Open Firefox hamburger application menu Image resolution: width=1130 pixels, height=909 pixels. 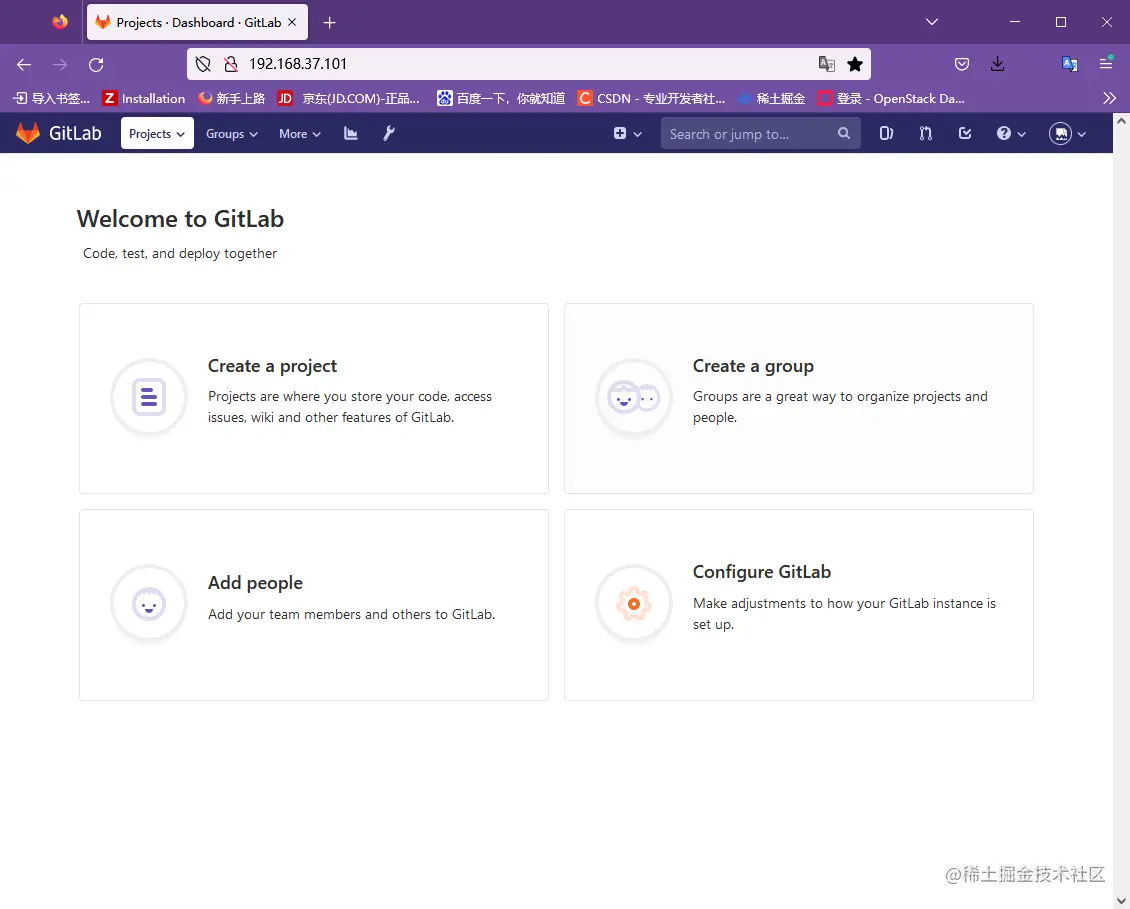pos(1105,64)
